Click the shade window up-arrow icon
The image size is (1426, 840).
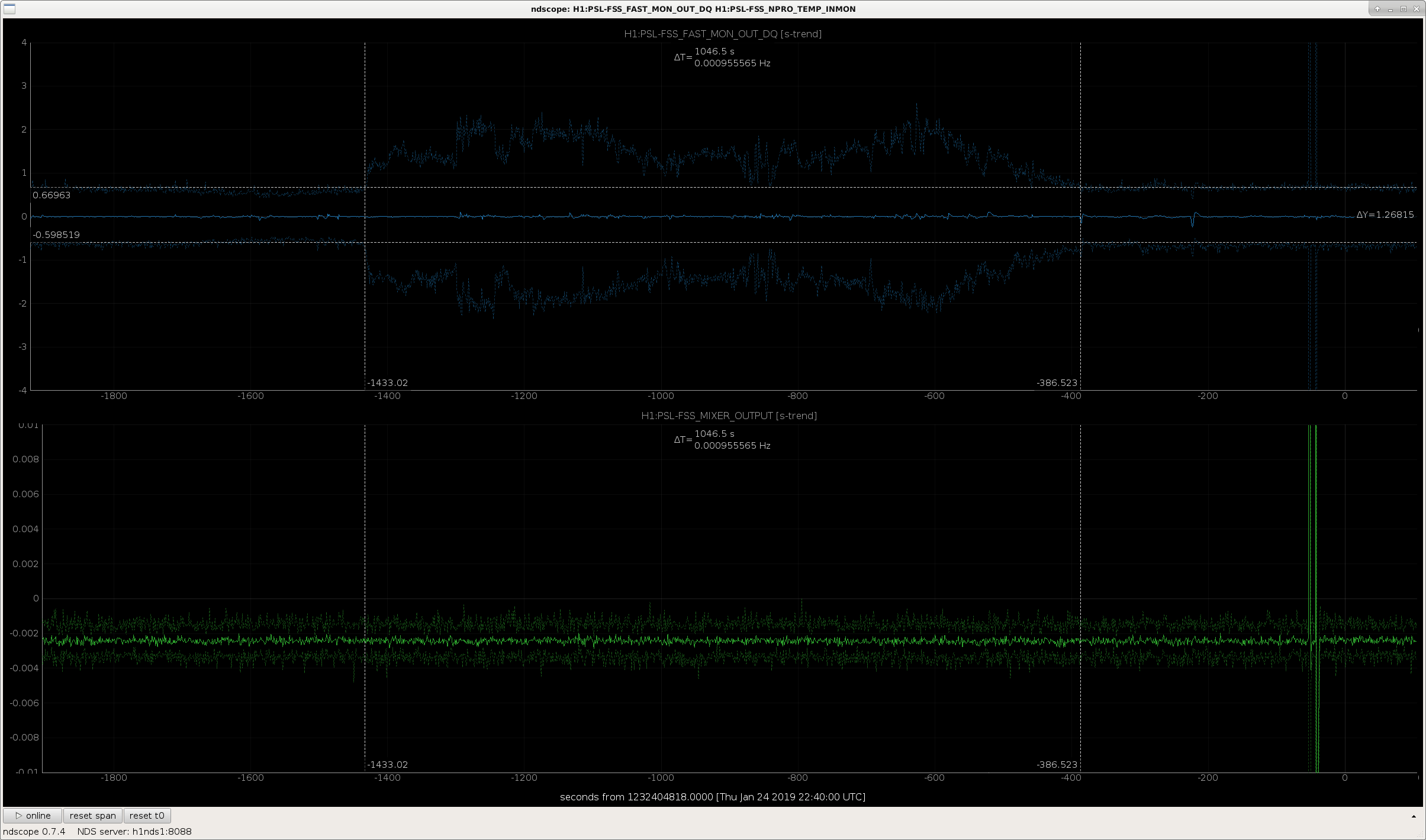point(1377,9)
